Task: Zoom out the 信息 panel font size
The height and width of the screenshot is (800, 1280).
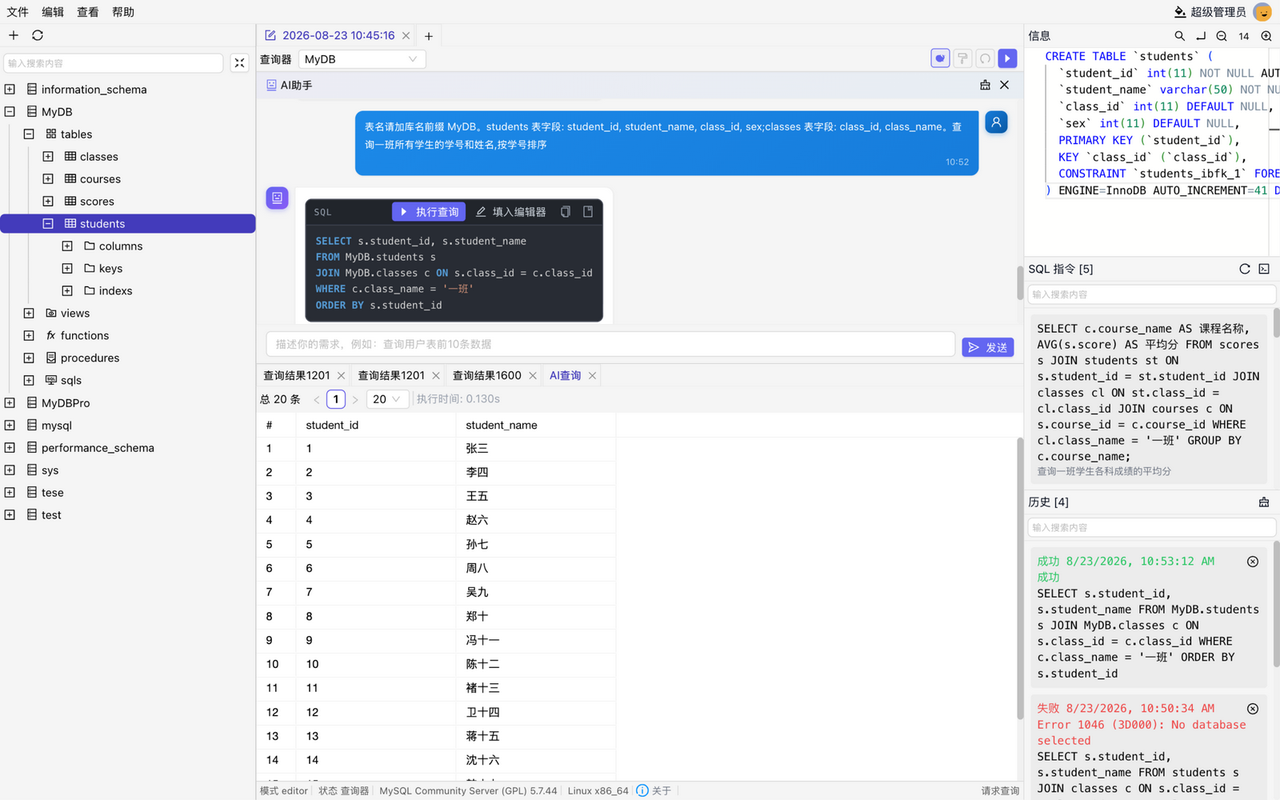Action: coord(1222,36)
